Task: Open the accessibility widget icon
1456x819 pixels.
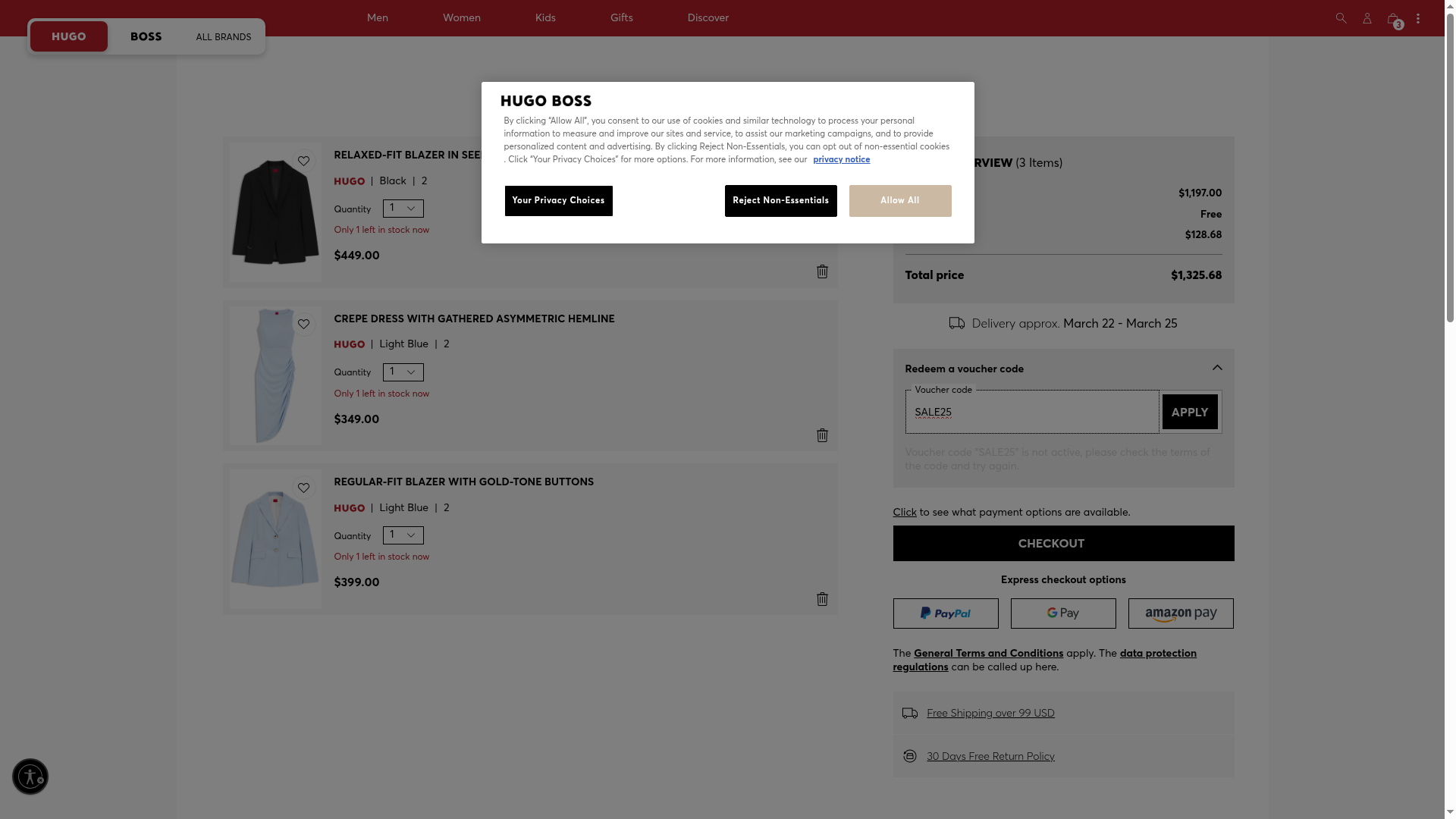Action: (x=30, y=777)
